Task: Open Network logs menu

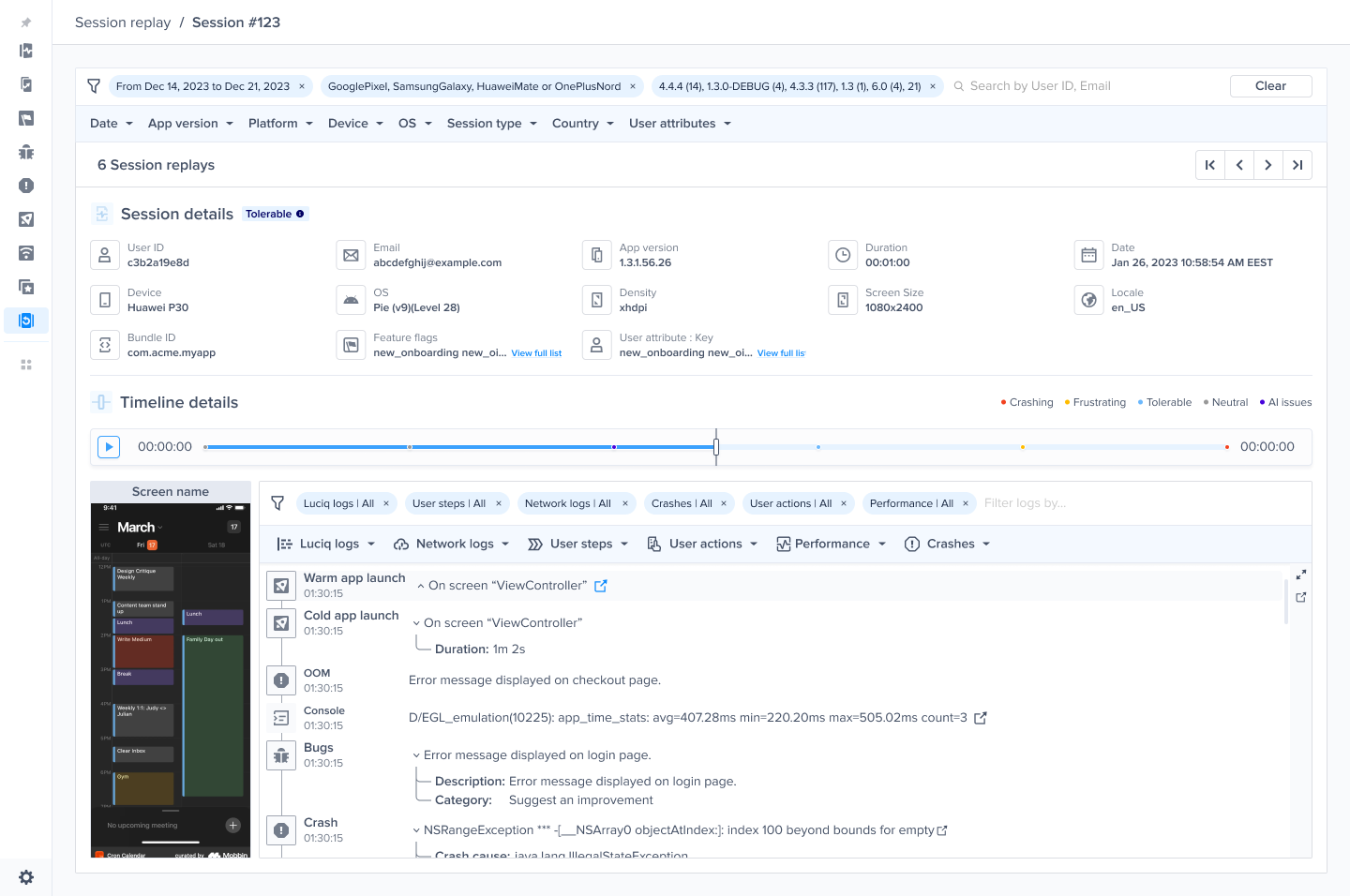Action: click(x=452, y=545)
